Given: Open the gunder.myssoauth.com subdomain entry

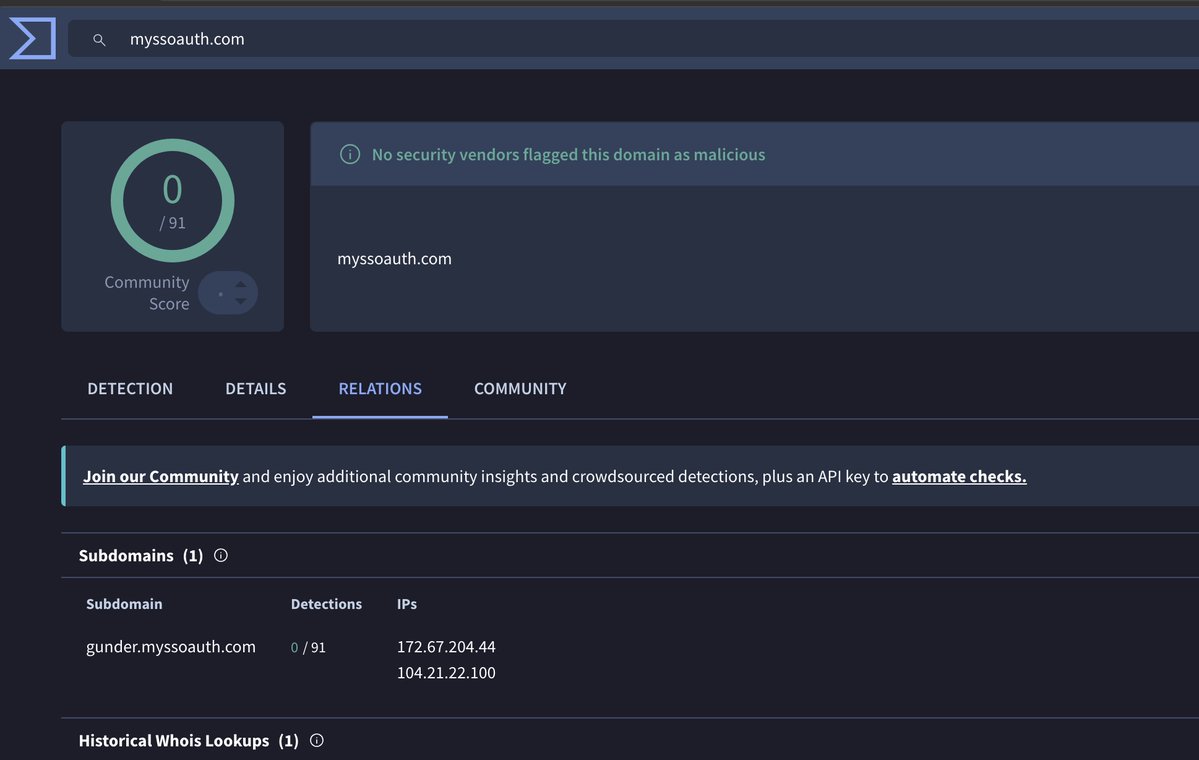Looking at the screenshot, I should click(x=171, y=647).
